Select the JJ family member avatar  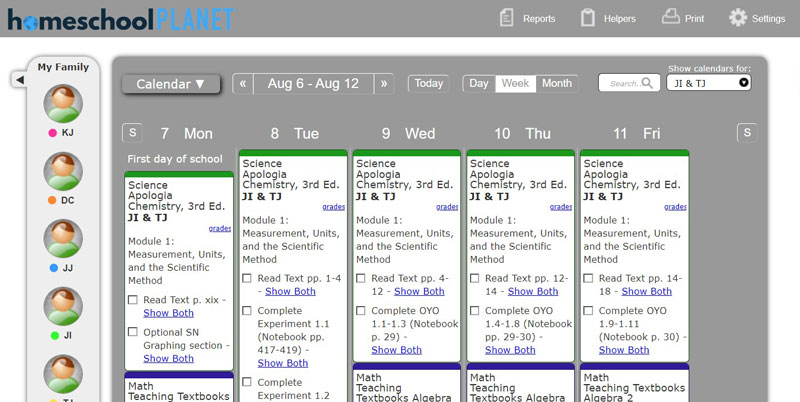pyautogui.click(x=63, y=239)
